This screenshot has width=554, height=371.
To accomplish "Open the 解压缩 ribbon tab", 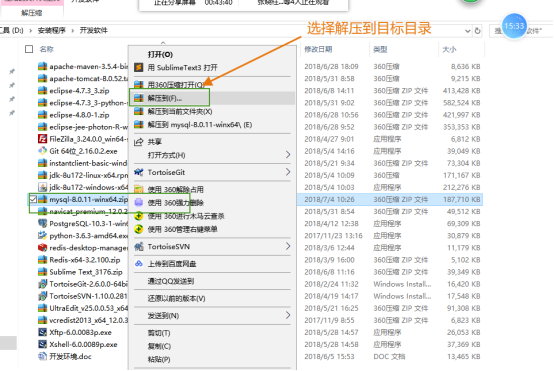I will [31, 13].
